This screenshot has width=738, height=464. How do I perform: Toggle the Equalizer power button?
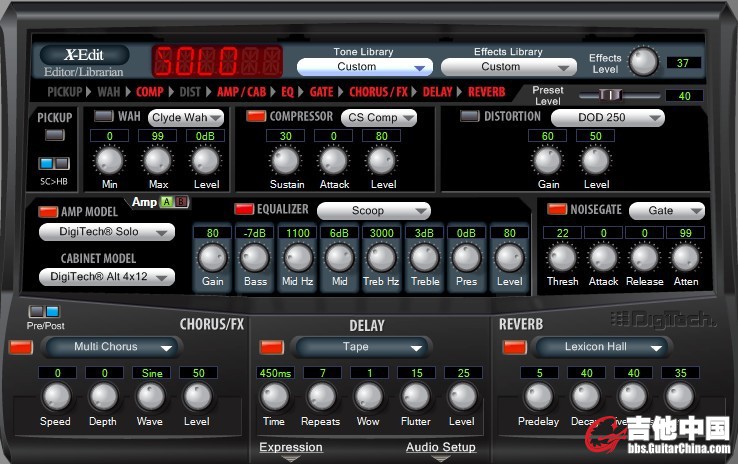point(244,209)
